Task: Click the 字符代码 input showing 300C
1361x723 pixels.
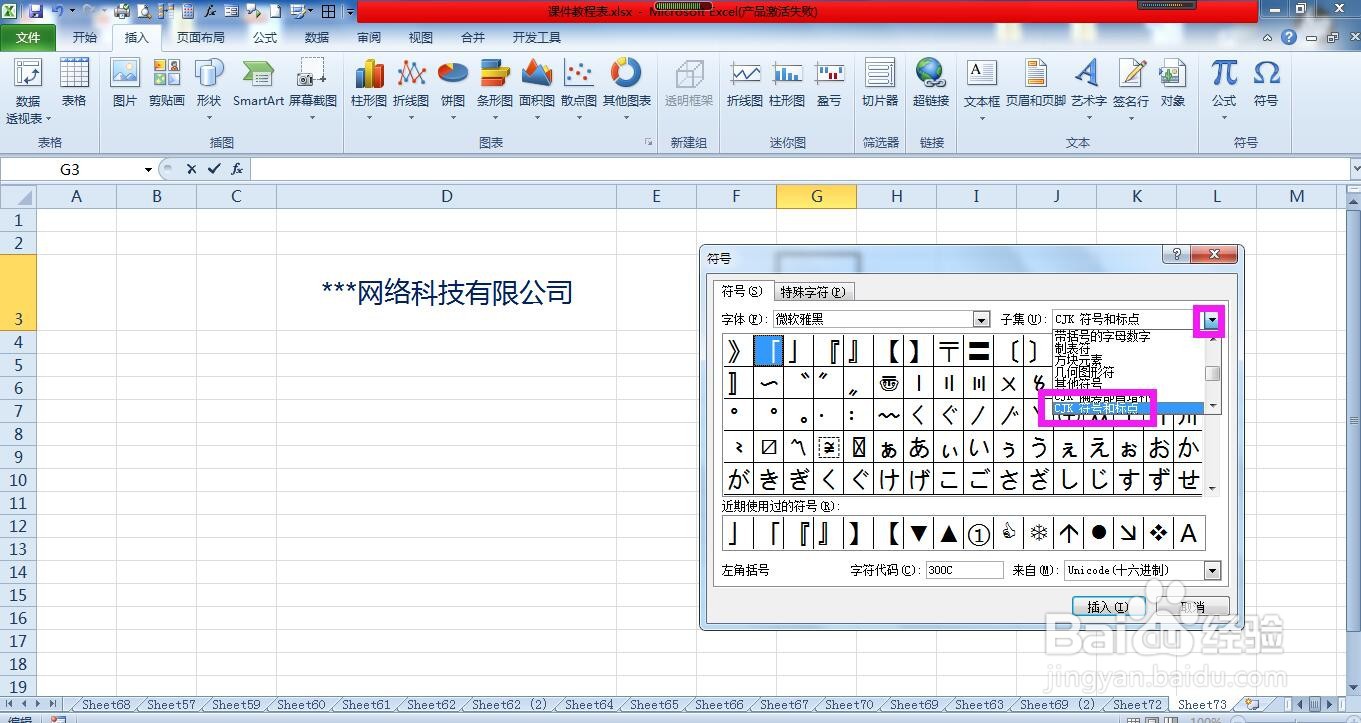Action: click(963, 570)
